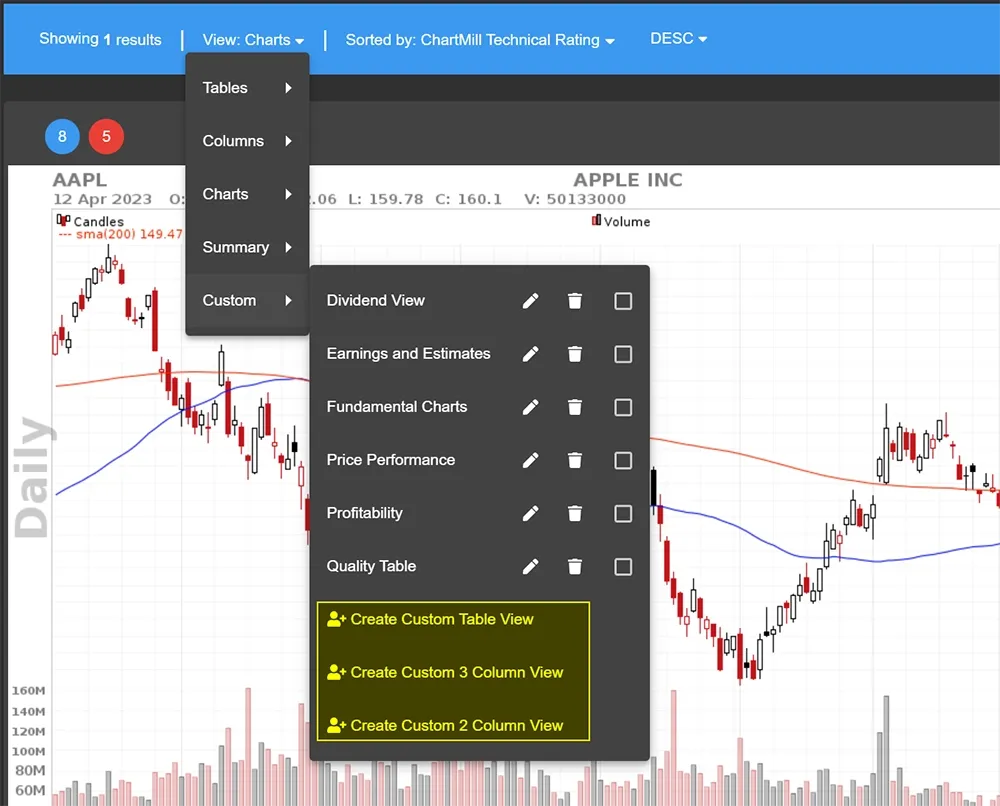Click the 160M volume axis label

click(29, 691)
